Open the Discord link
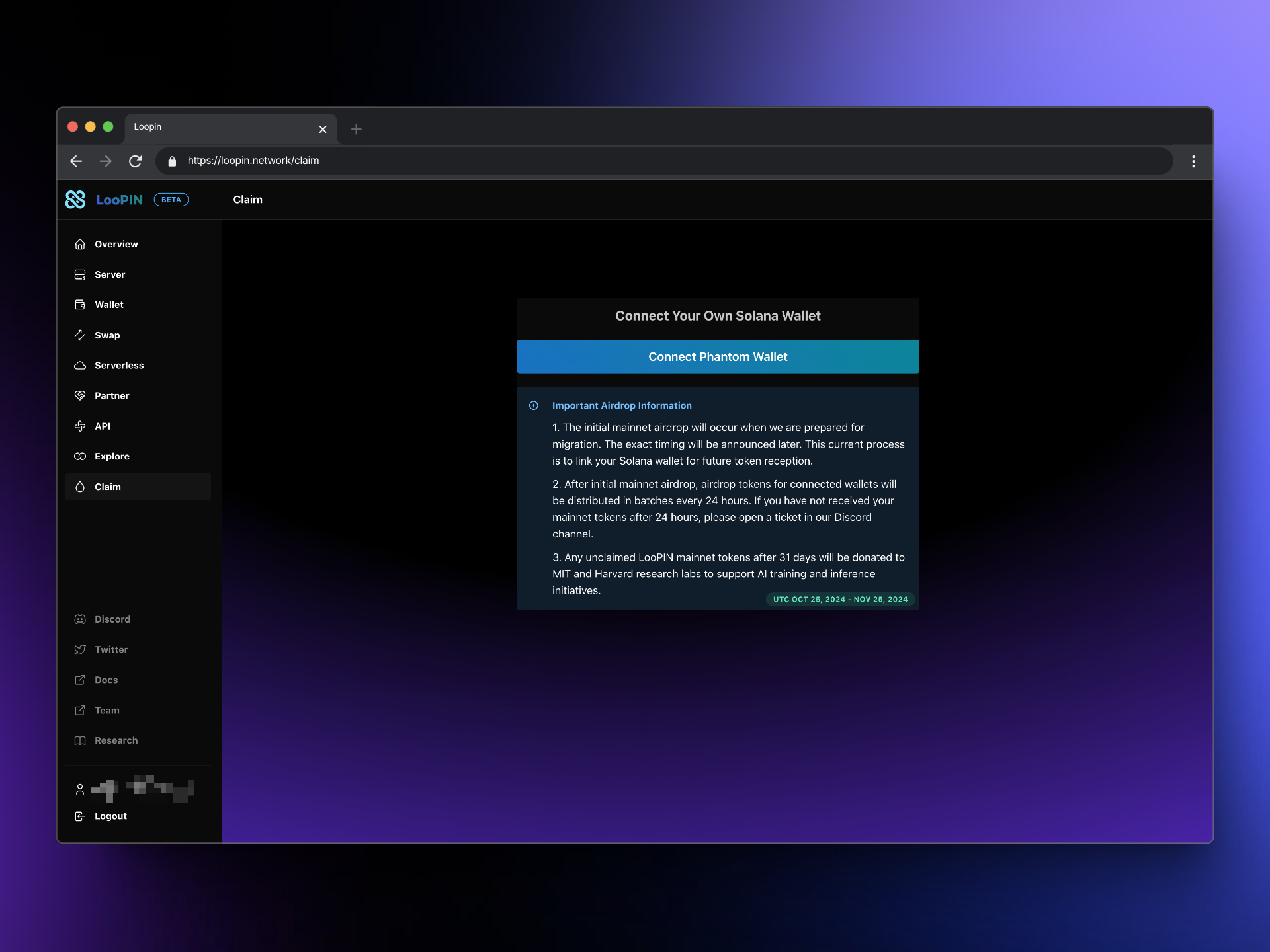The height and width of the screenshot is (952, 1270). click(112, 619)
